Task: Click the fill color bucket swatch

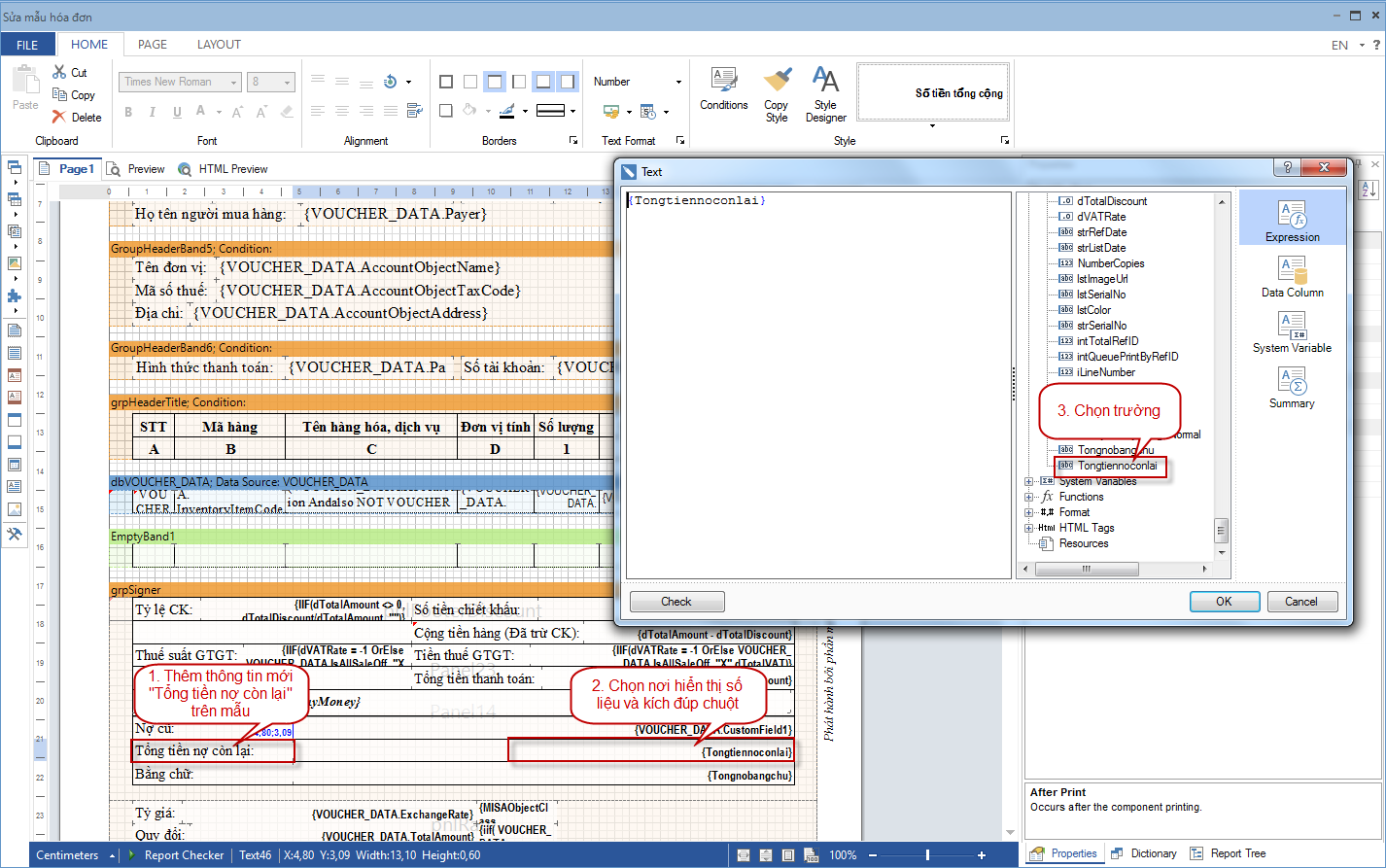Action: tap(470, 111)
